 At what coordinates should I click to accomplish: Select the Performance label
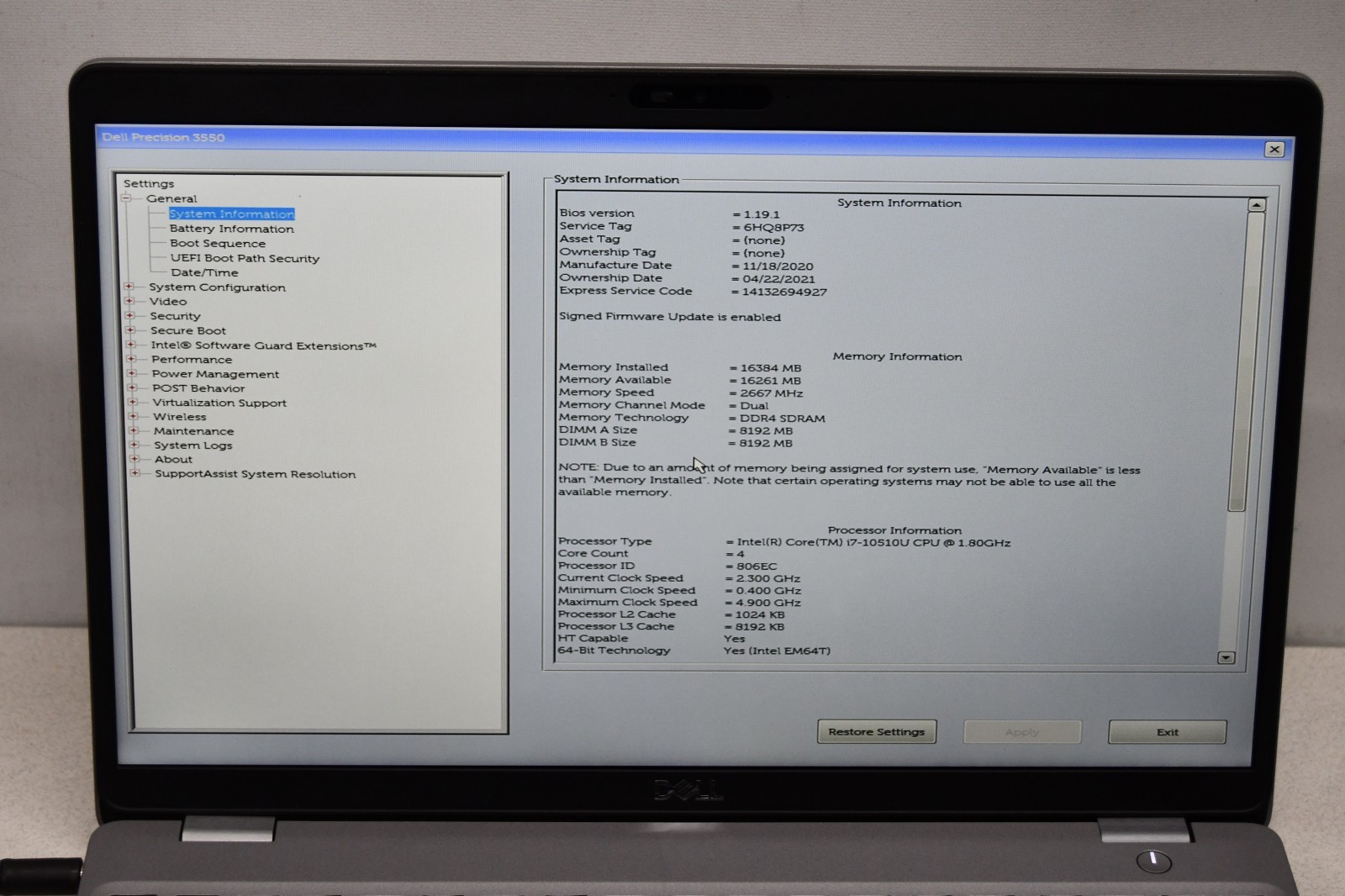192,360
